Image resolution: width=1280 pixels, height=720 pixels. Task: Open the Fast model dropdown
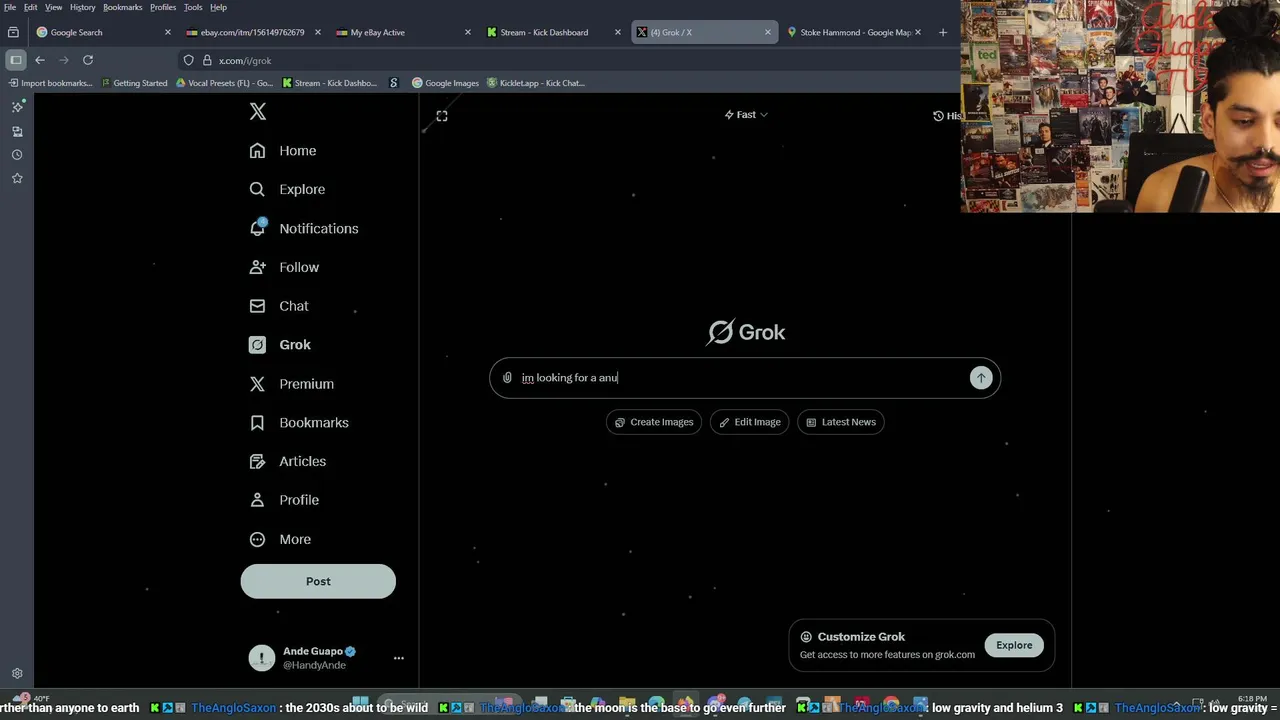[x=746, y=115]
